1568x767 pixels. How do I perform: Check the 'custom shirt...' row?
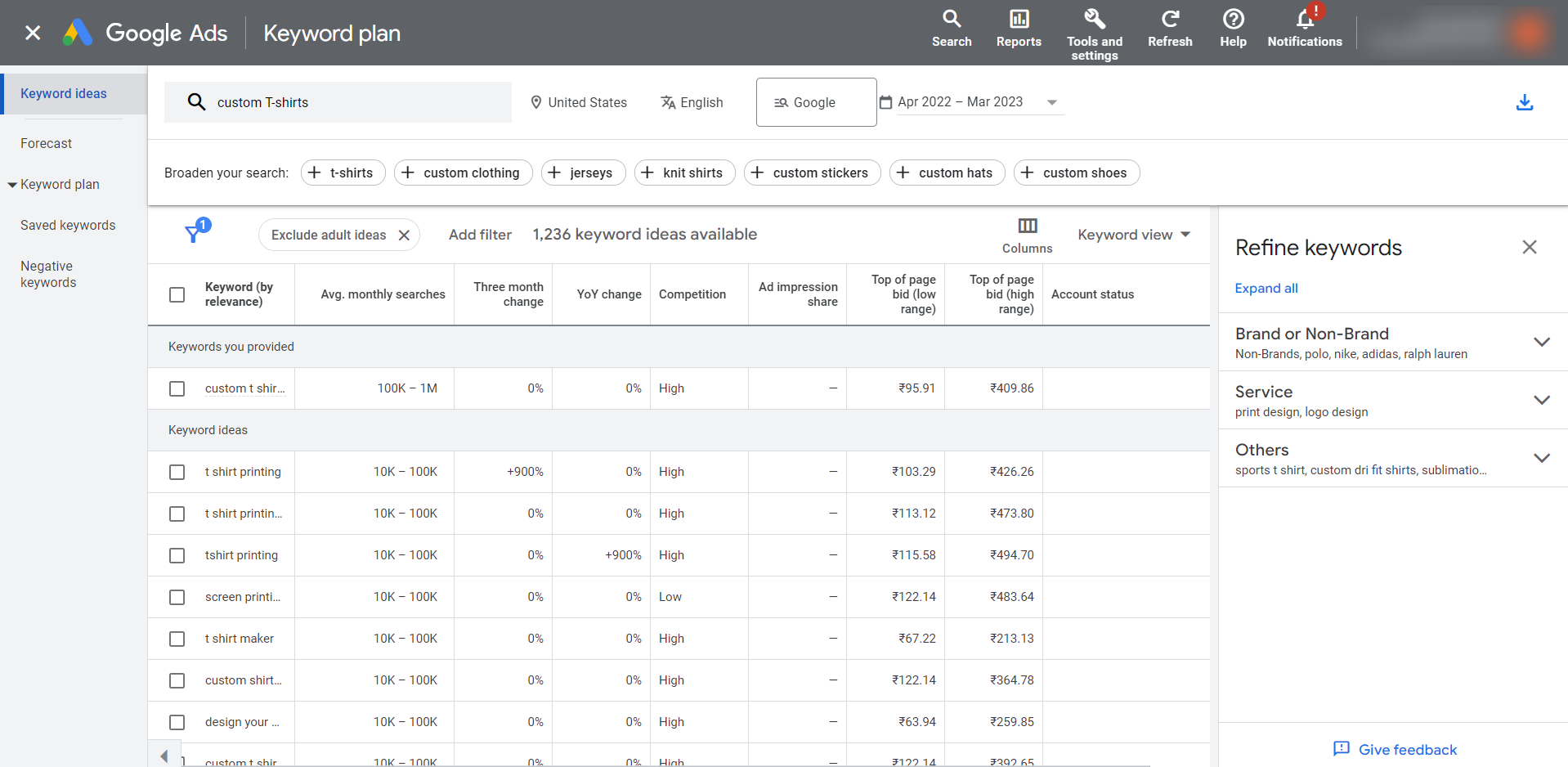coord(177,680)
